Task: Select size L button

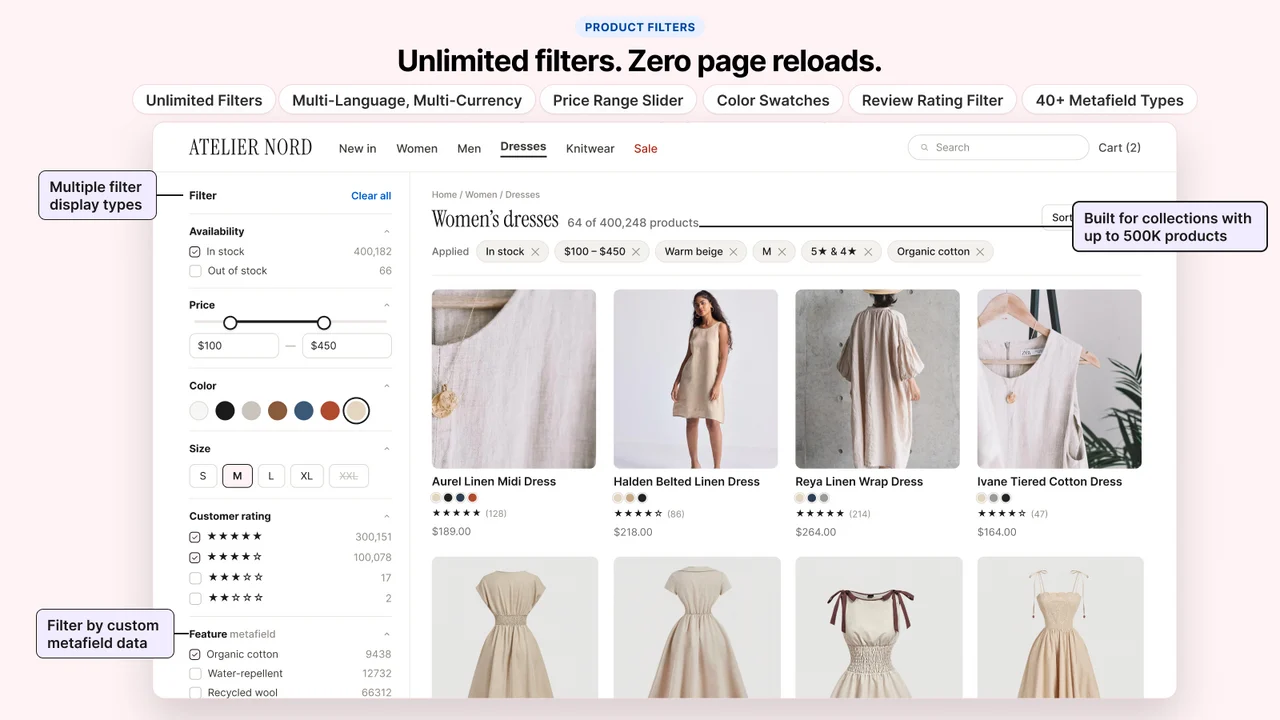Action: [x=271, y=476]
